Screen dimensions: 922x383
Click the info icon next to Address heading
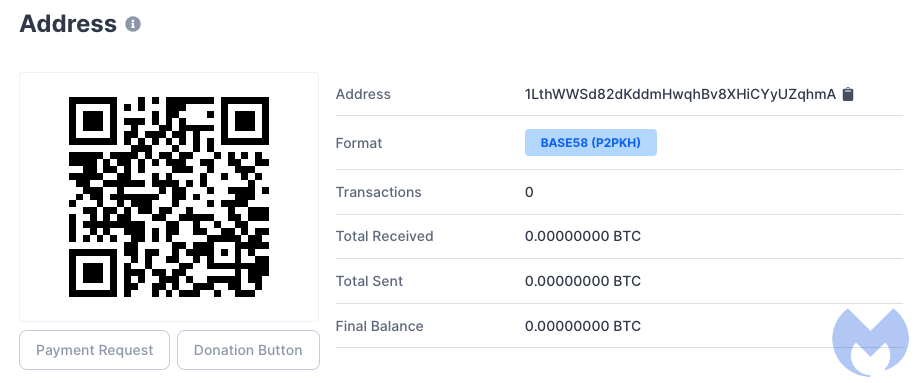[x=133, y=24]
